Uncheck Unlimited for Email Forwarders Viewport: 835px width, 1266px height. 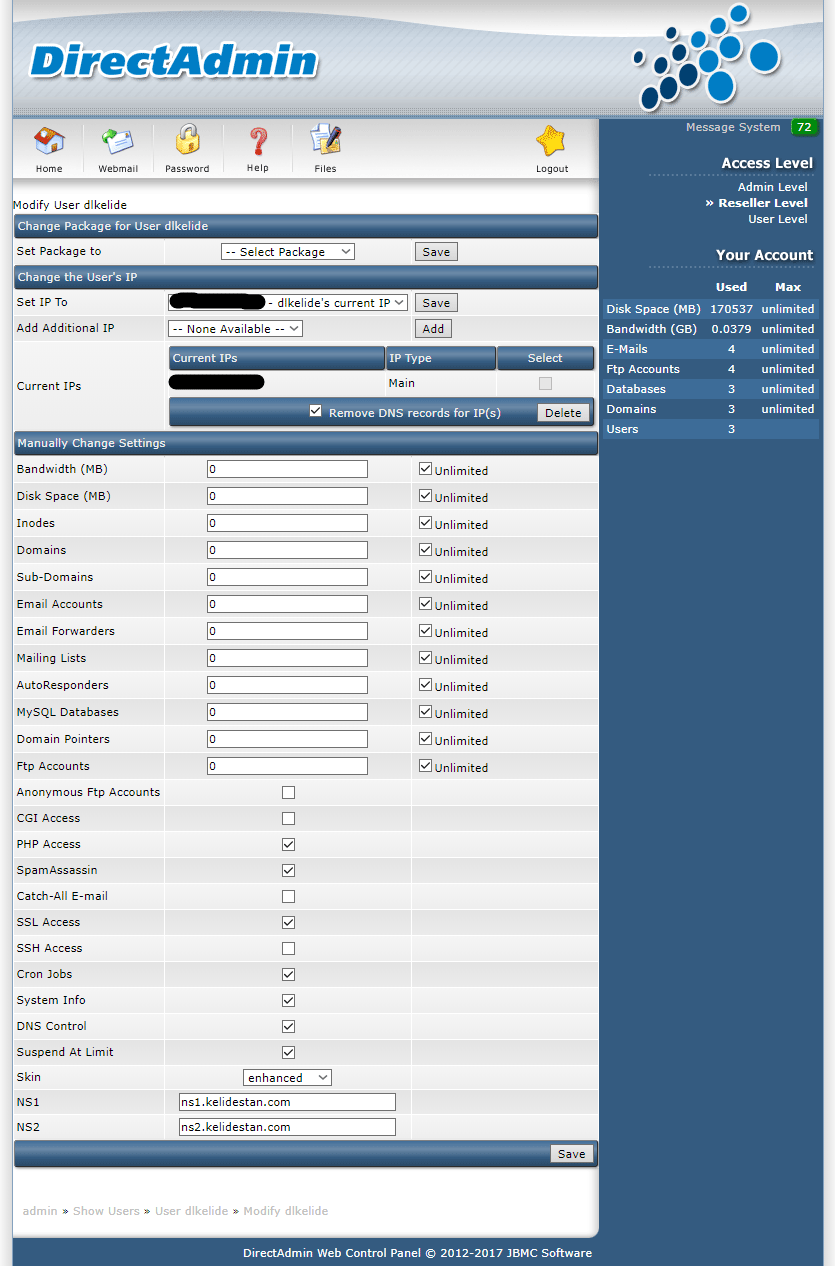pos(425,630)
